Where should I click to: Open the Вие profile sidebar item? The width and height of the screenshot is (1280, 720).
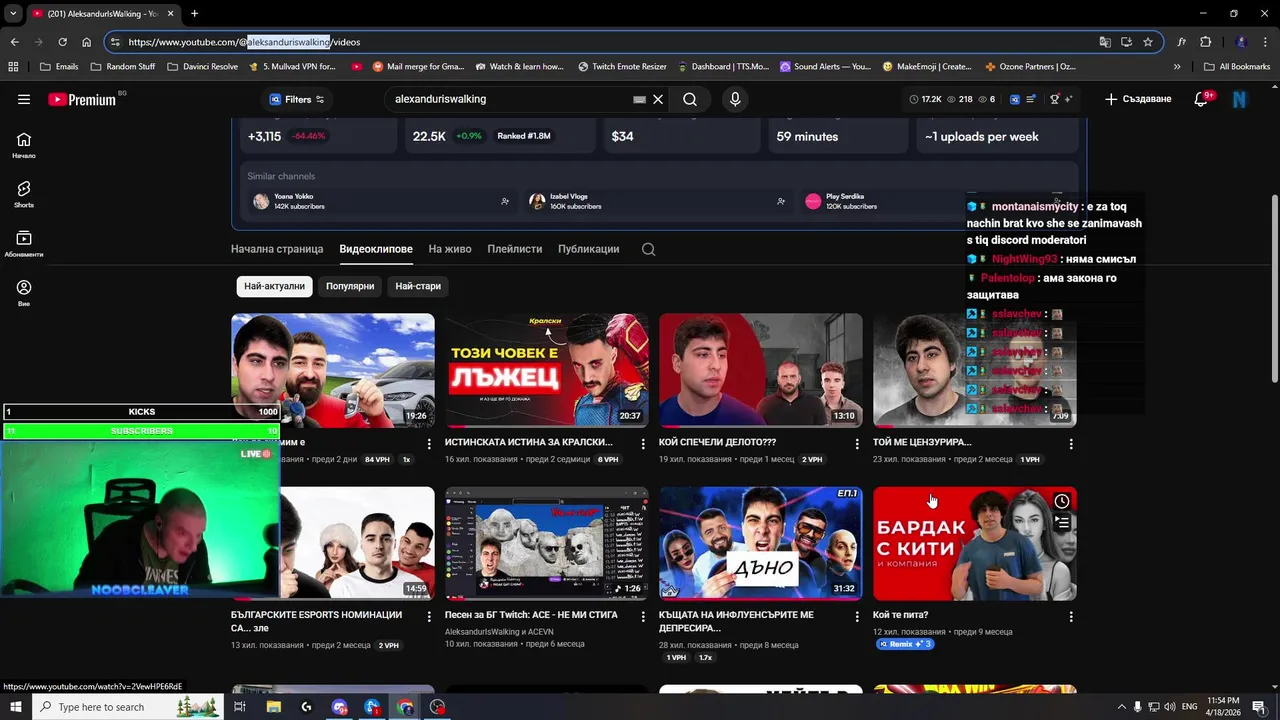(x=24, y=293)
